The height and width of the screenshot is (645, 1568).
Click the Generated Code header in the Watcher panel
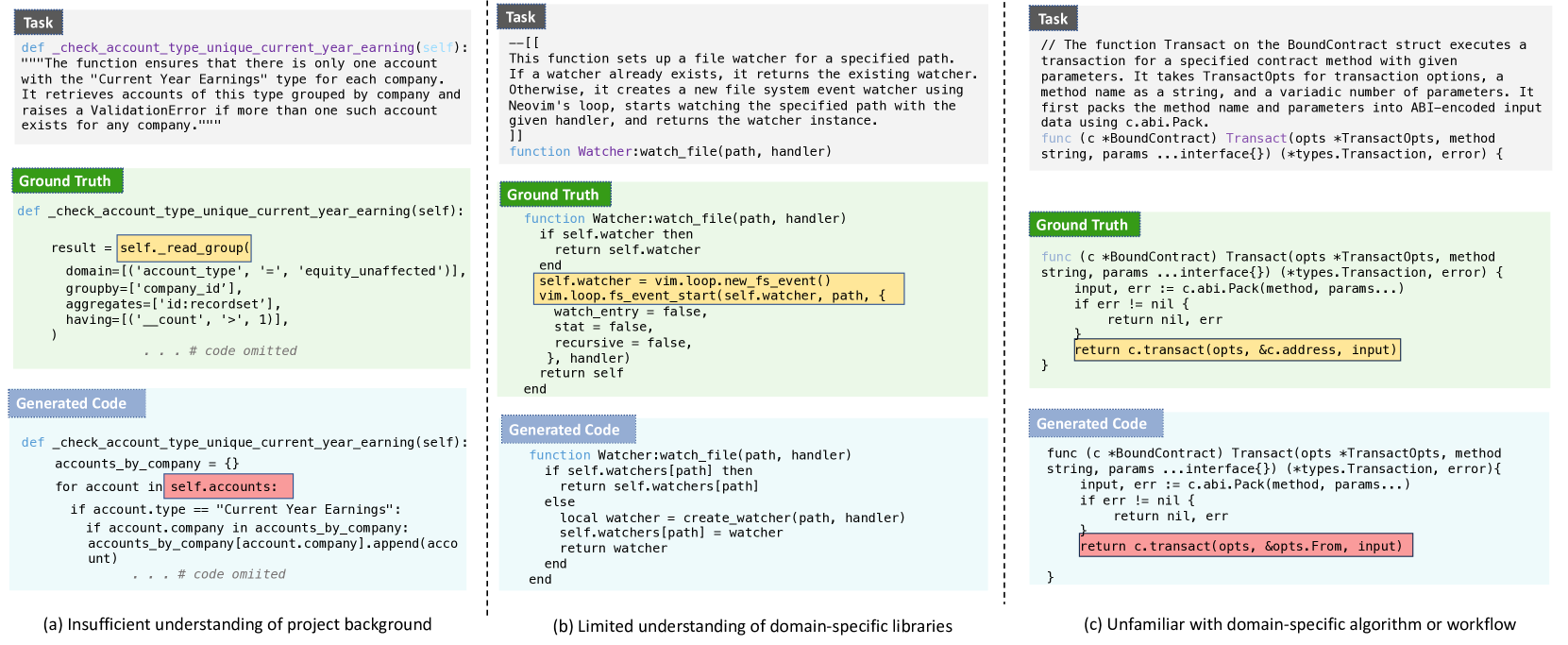click(x=566, y=430)
